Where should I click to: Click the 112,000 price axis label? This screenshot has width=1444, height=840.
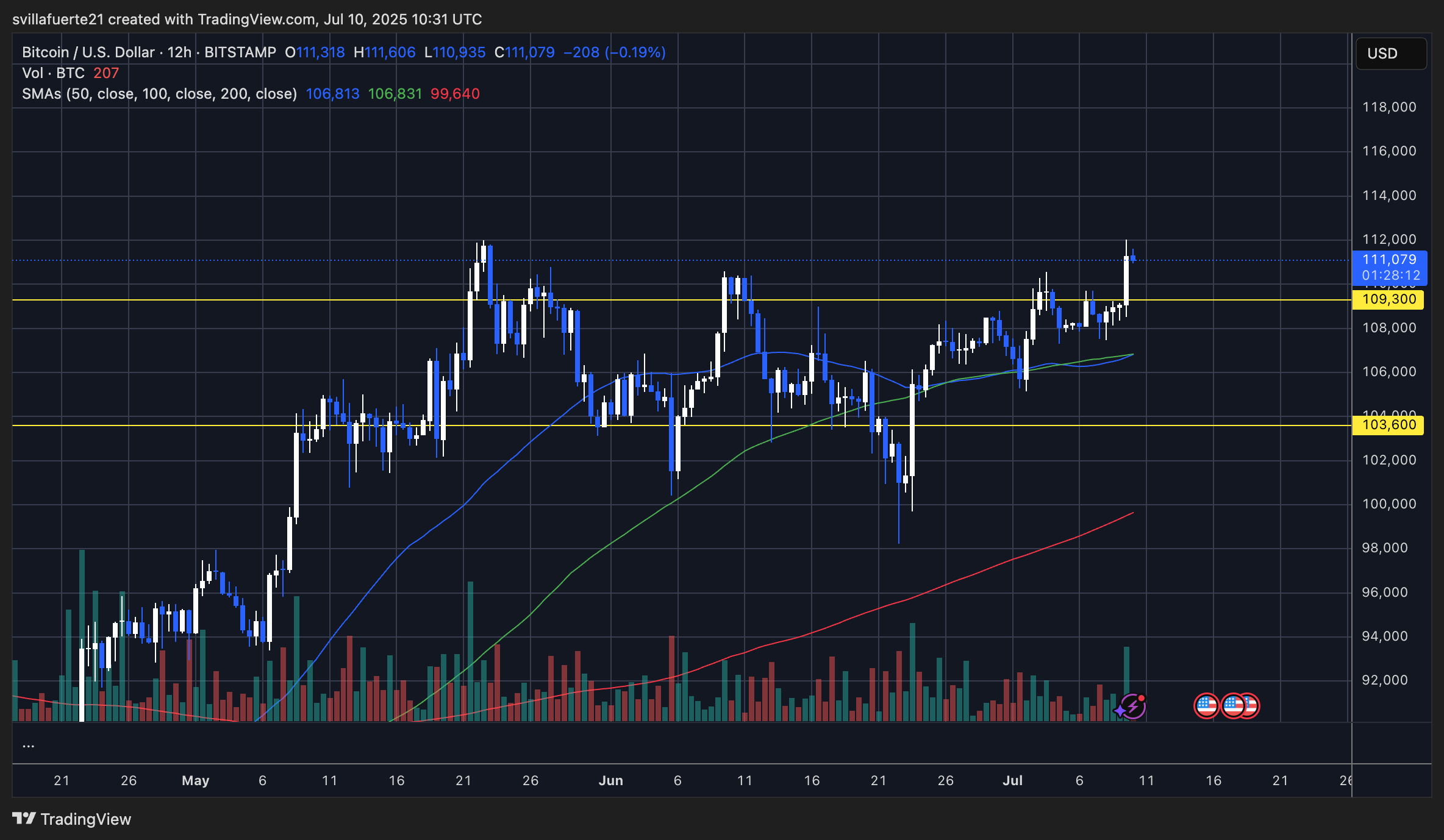(1389, 240)
